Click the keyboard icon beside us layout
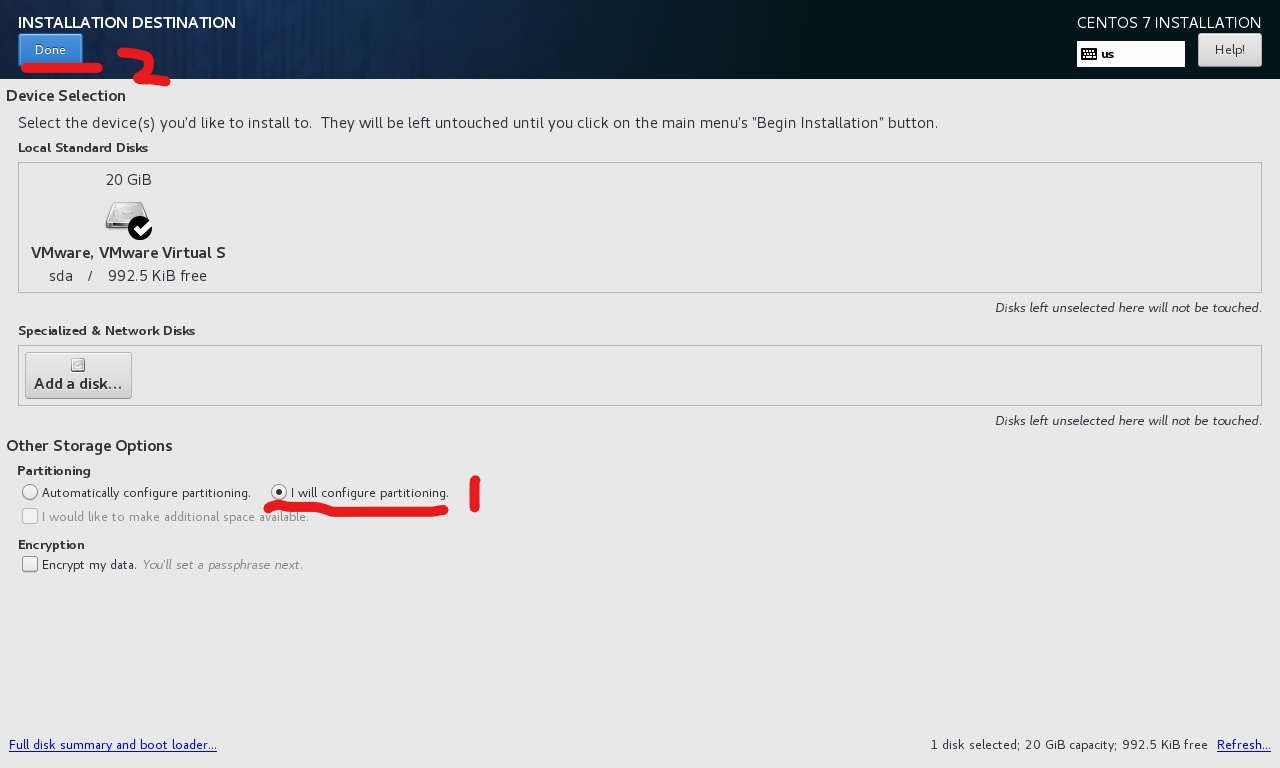 (x=1089, y=54)
